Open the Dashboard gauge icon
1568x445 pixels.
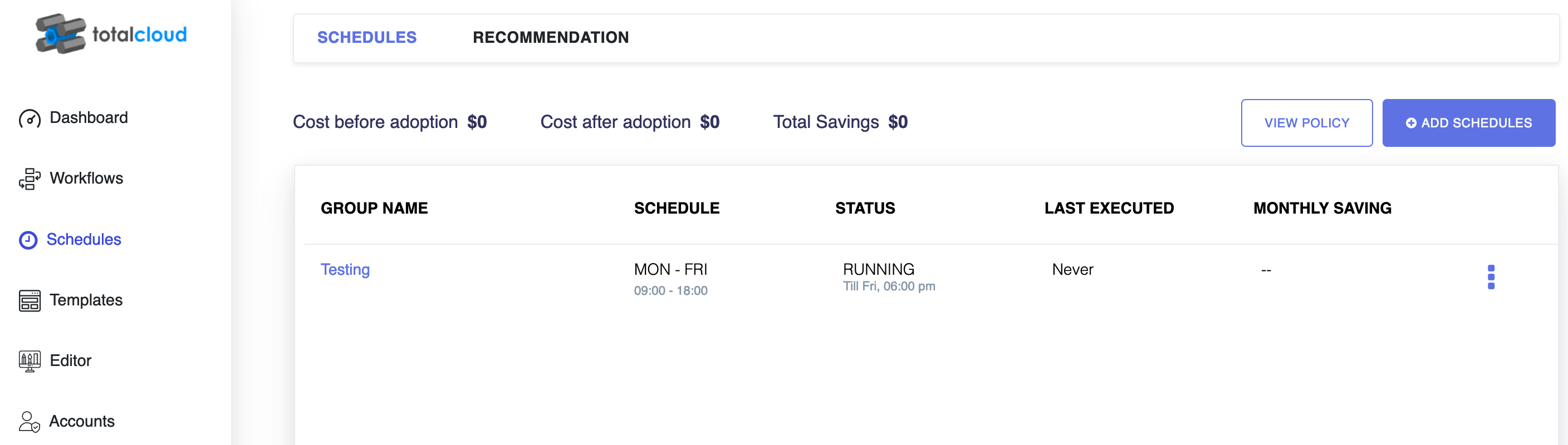tap(29, 118)
